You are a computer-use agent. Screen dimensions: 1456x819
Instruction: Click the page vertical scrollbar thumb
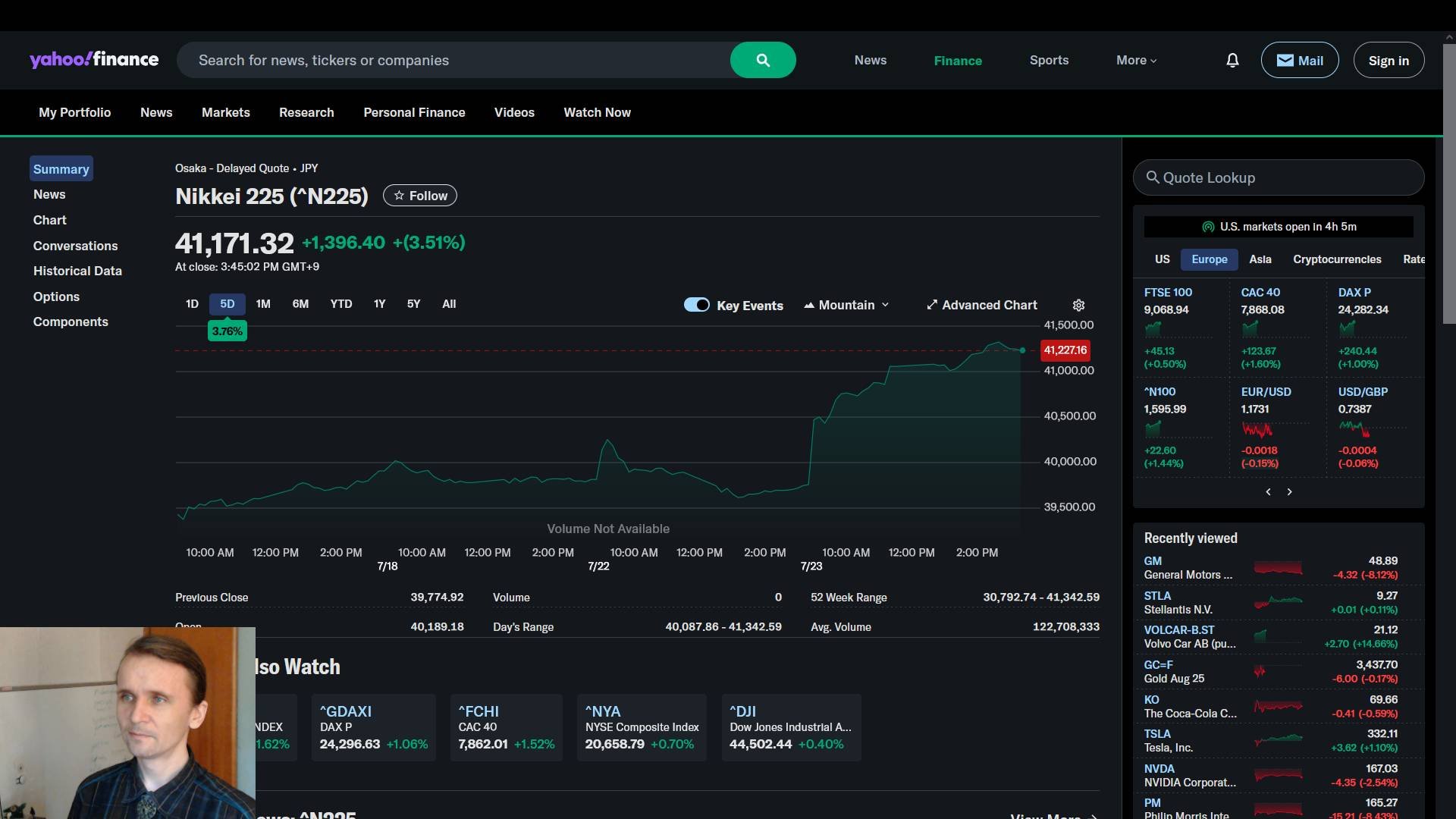pyautogui.click(x=1449, y=184)
